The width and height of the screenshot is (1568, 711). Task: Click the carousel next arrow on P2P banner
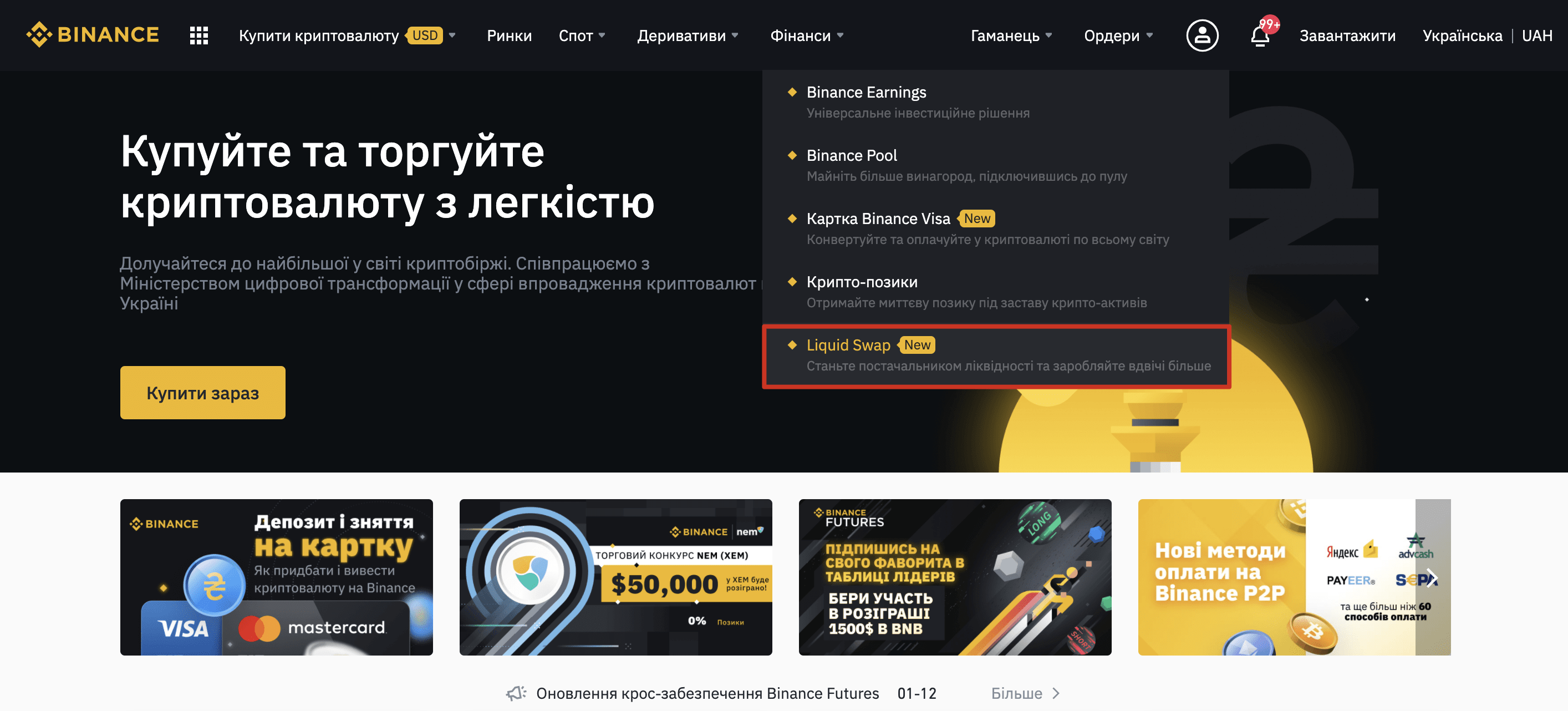(x=1432, y=577)
